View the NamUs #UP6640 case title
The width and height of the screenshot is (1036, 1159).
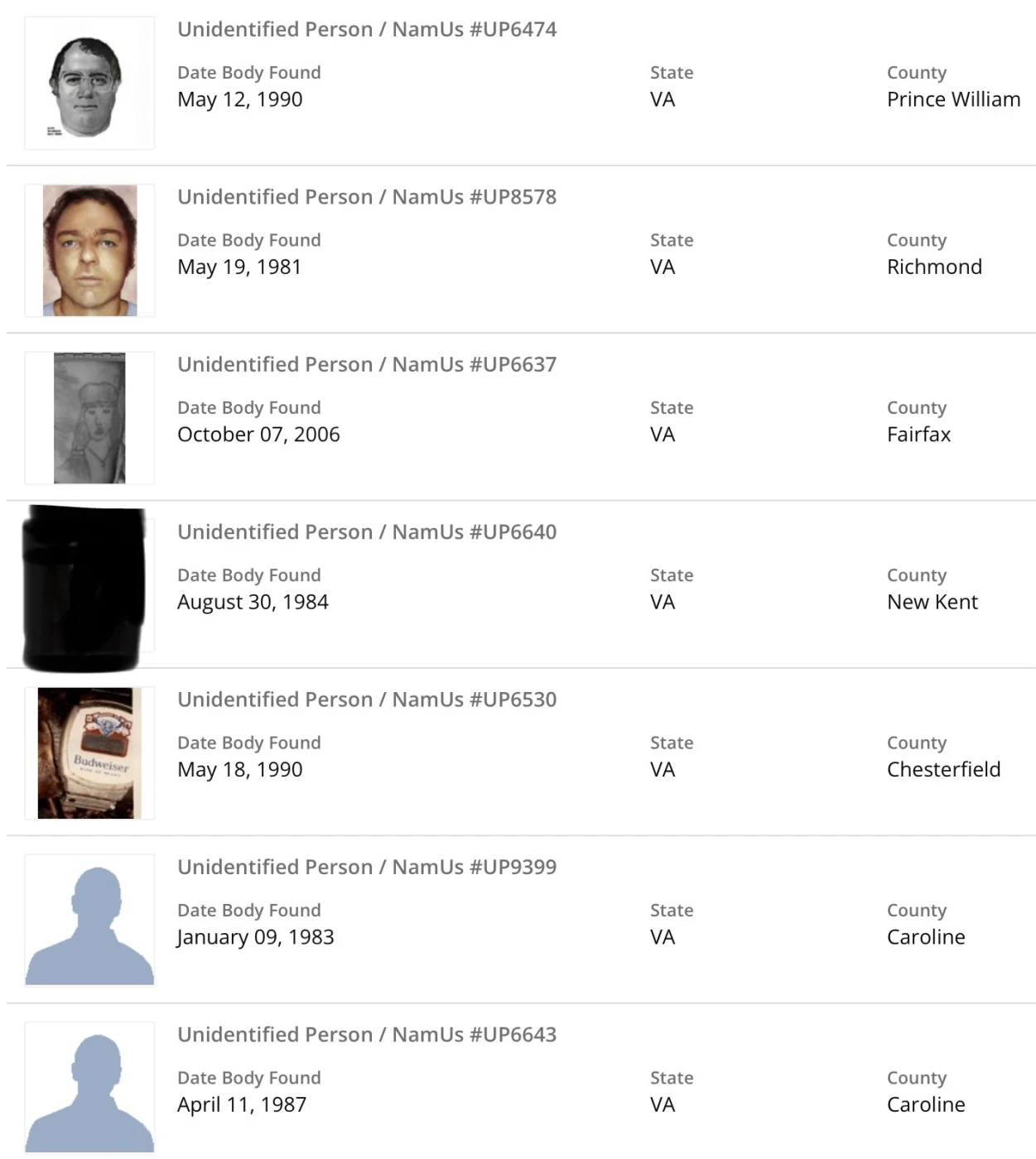coord(367,531)
